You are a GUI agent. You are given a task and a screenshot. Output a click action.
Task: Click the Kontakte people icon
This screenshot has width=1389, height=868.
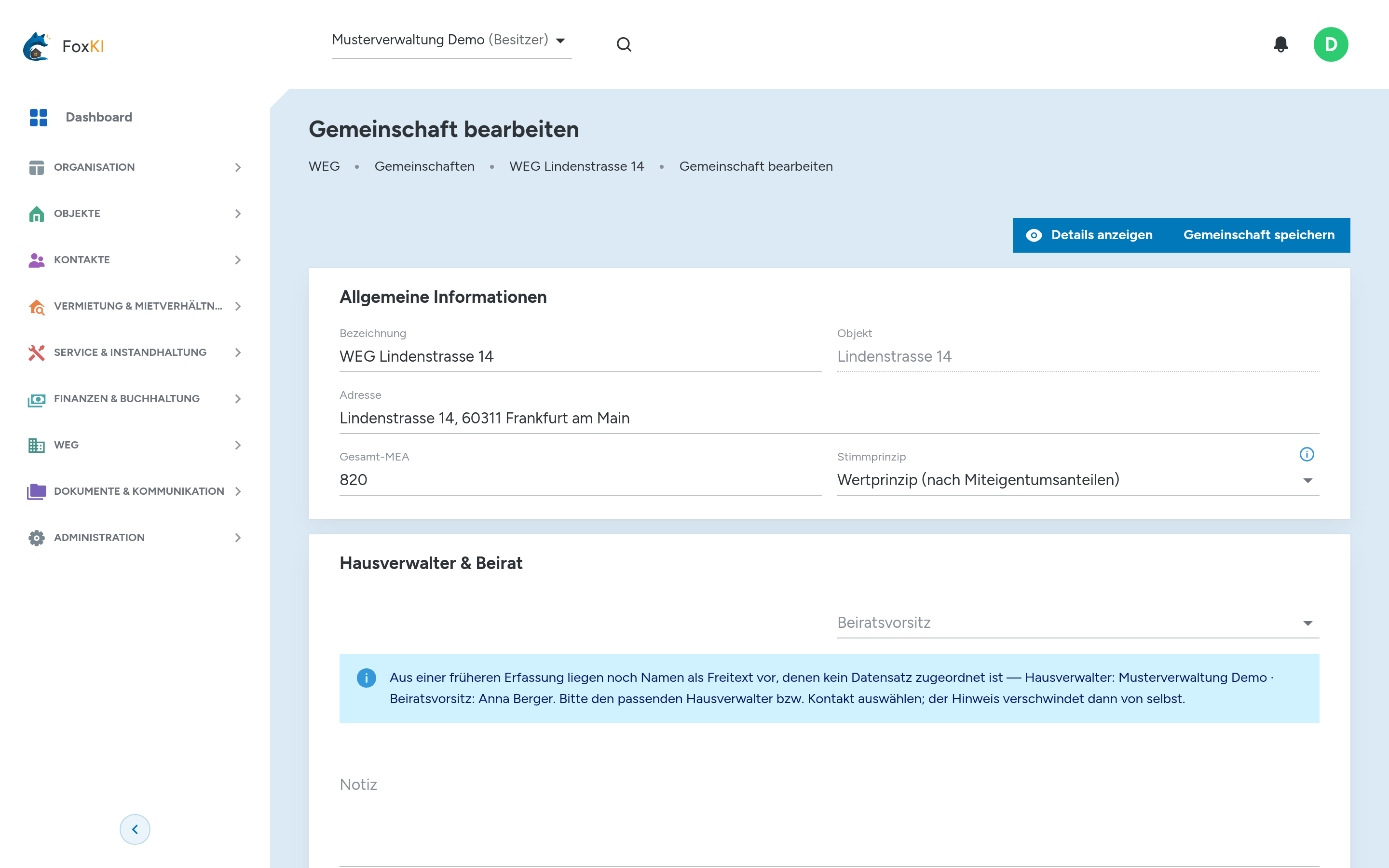[36, 260]
